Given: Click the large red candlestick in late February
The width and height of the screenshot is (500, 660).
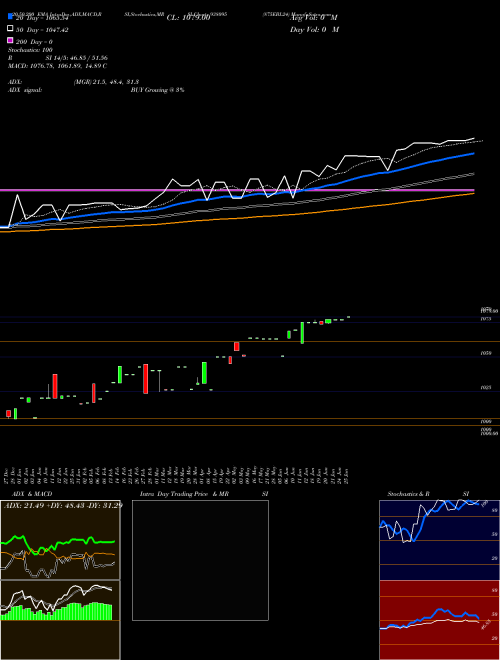Looking at the screenshot, I should click(146, 379).
